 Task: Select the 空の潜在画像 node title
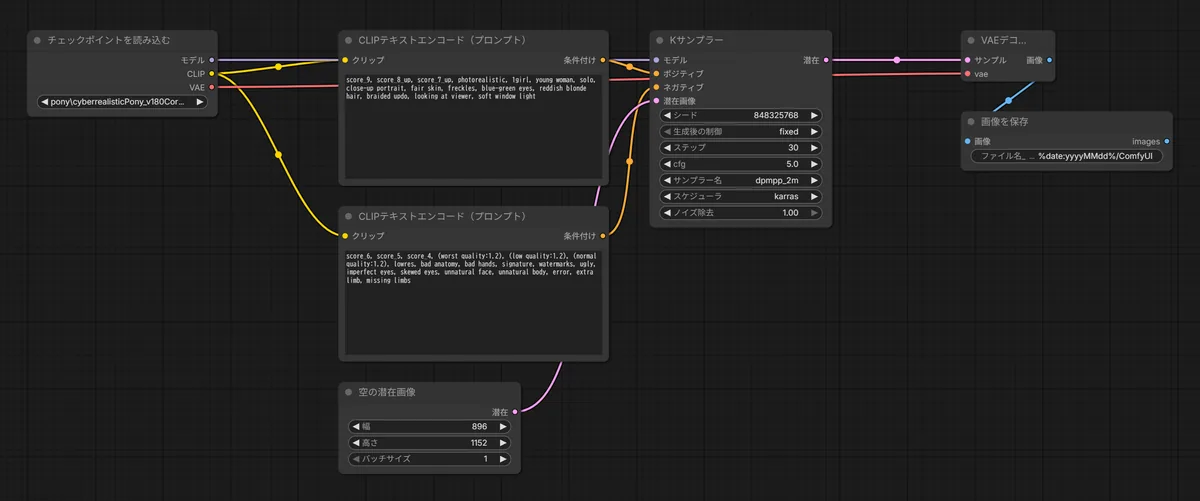386,392
